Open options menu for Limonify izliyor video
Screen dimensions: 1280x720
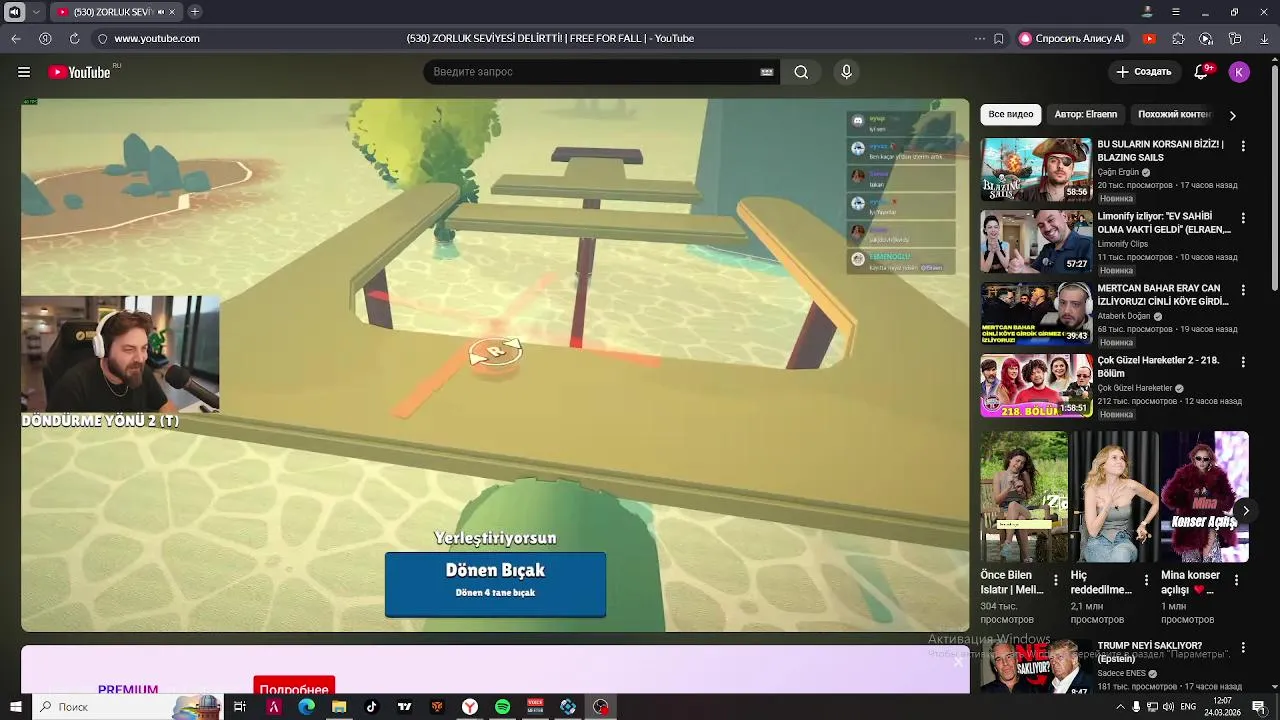pos(1243,218)
